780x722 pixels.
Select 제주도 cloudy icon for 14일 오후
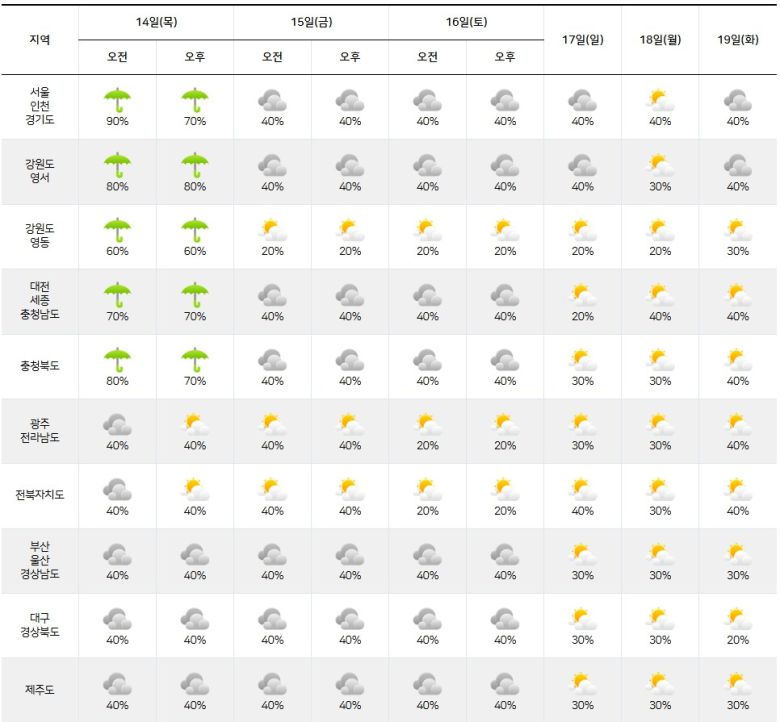point(194,684)
